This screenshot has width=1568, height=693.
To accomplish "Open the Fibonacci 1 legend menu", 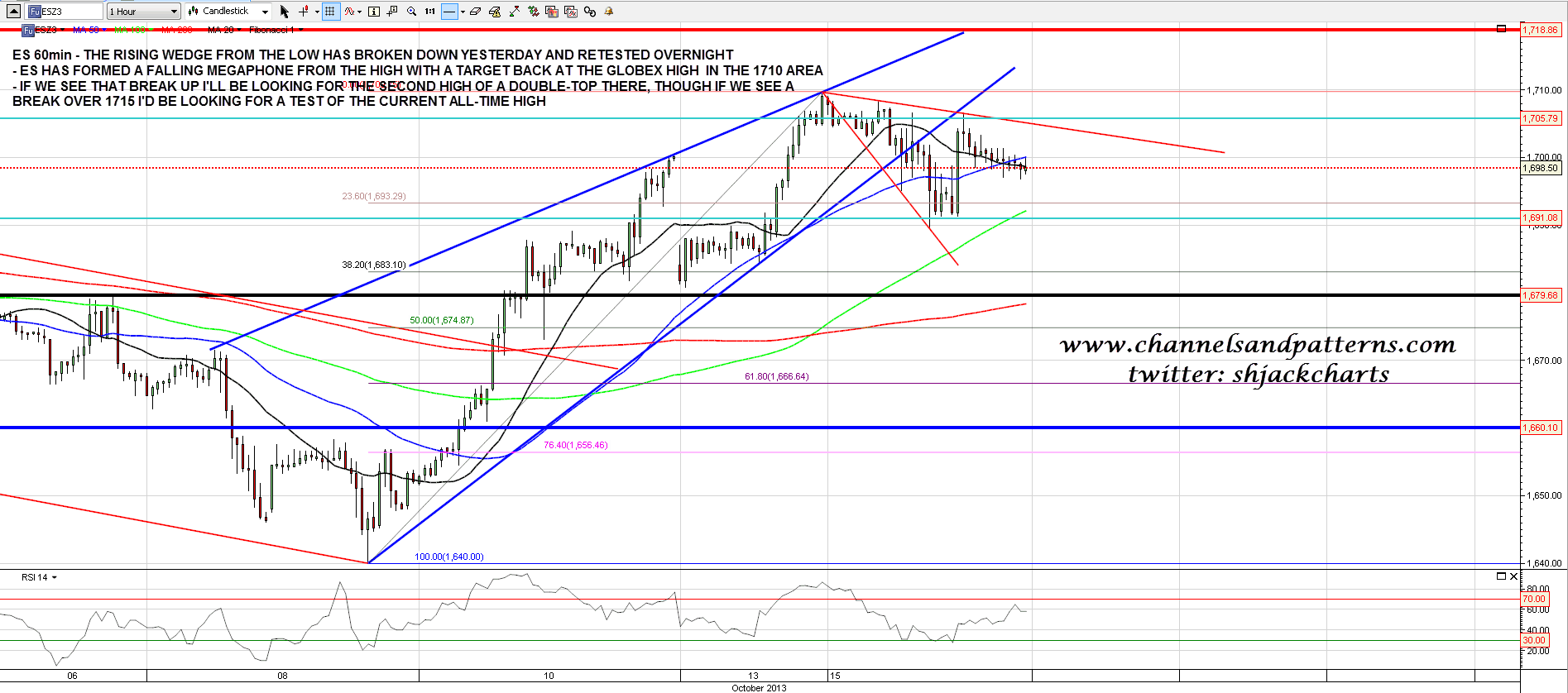I will click(276, 30).
